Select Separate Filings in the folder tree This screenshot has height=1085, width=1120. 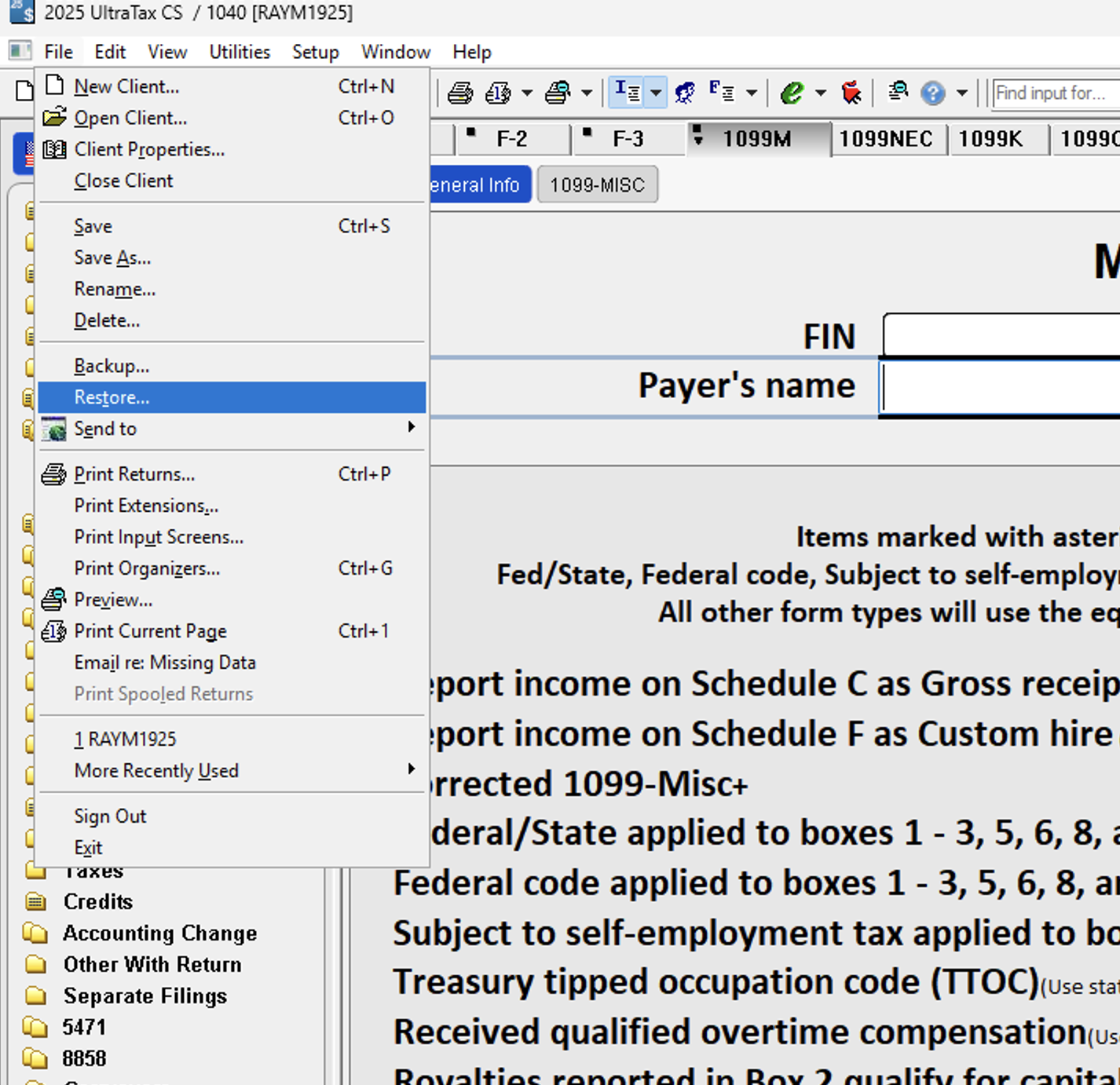click(x=145, y=995)
